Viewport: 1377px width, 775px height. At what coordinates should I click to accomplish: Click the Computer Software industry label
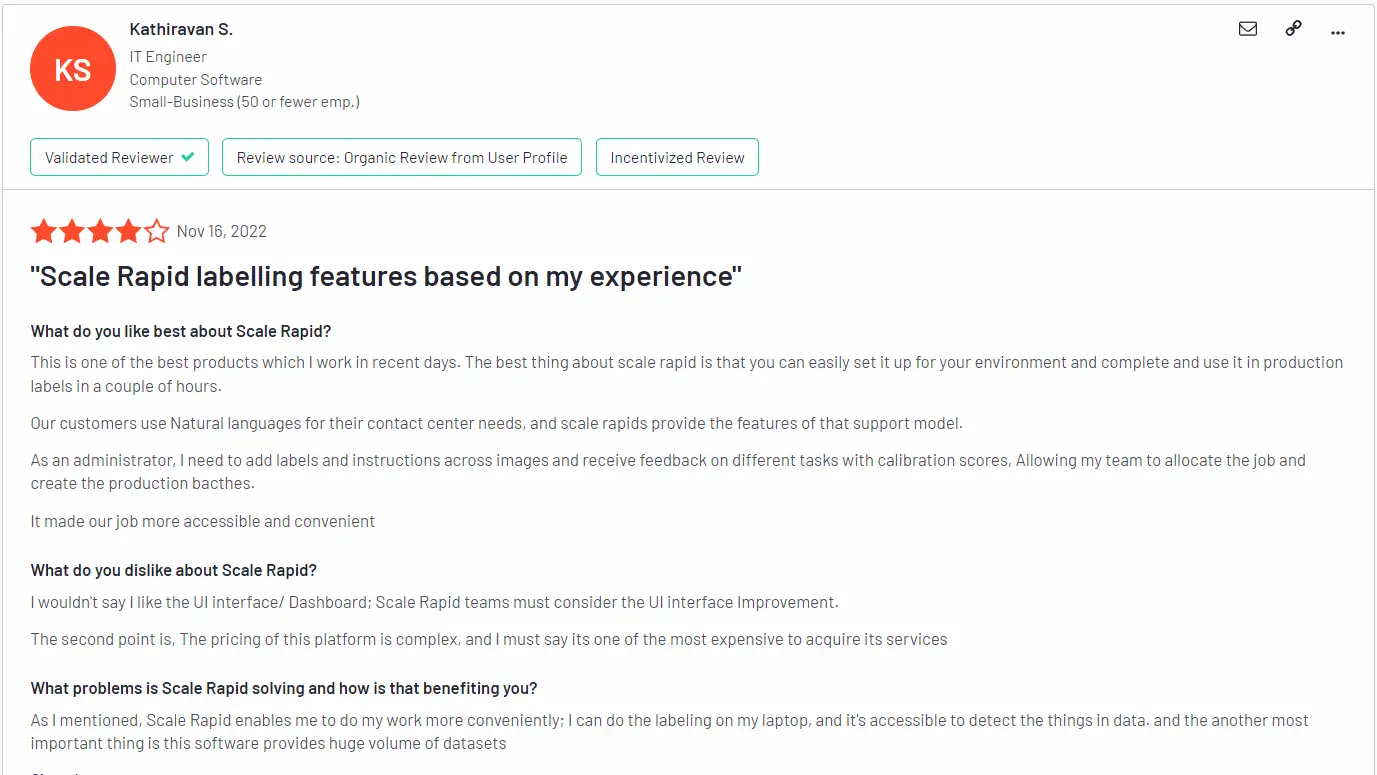[196, 80]
